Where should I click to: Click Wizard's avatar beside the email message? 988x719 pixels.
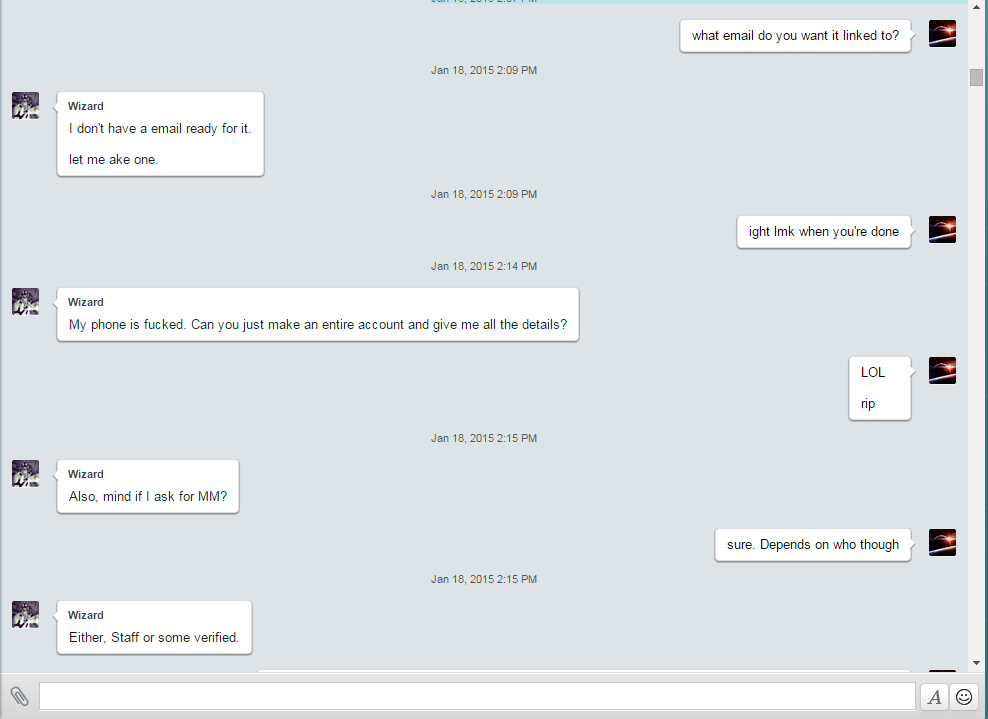tap(25, 105)
